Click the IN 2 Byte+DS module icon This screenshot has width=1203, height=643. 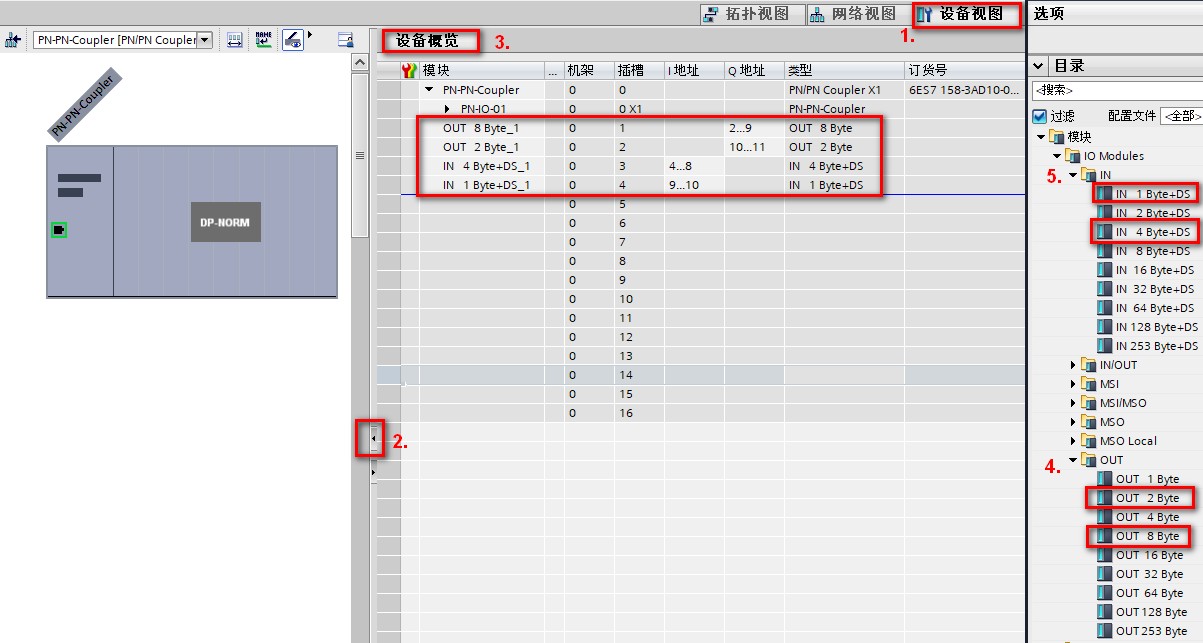pyautogui.click(x=1104, y=213)
